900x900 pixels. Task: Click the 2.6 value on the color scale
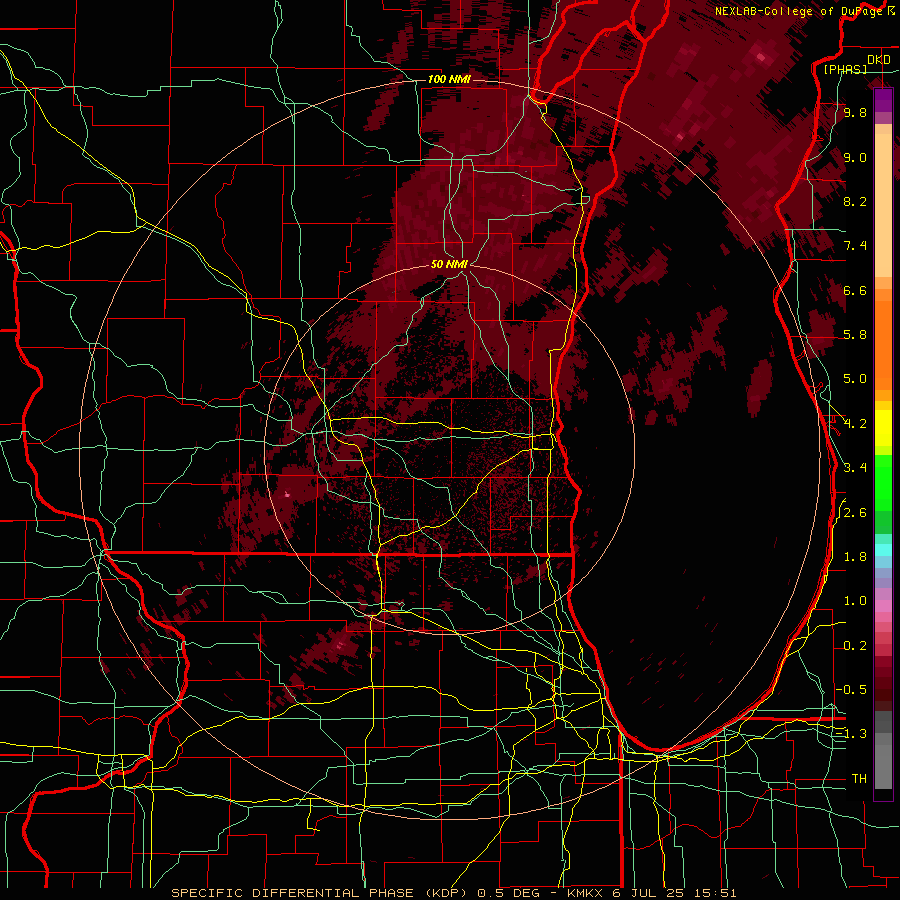(x=855, y=513)
